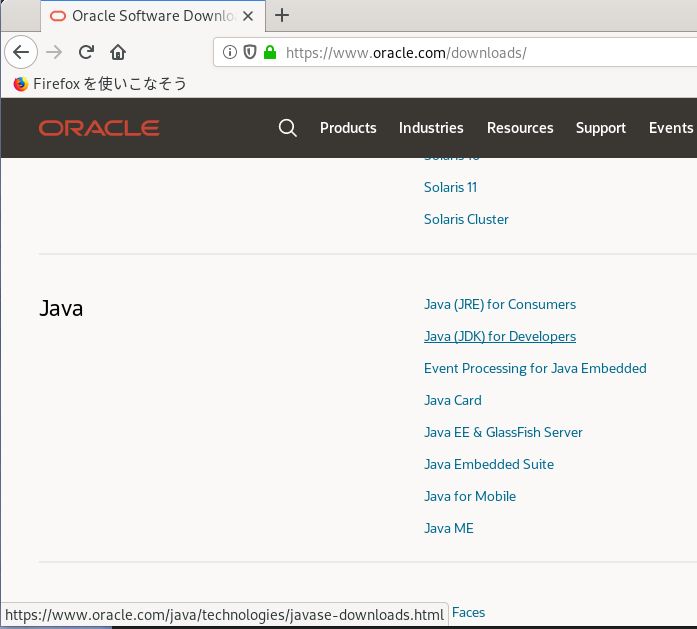Click the green padlock security icon

click(270, 52)
